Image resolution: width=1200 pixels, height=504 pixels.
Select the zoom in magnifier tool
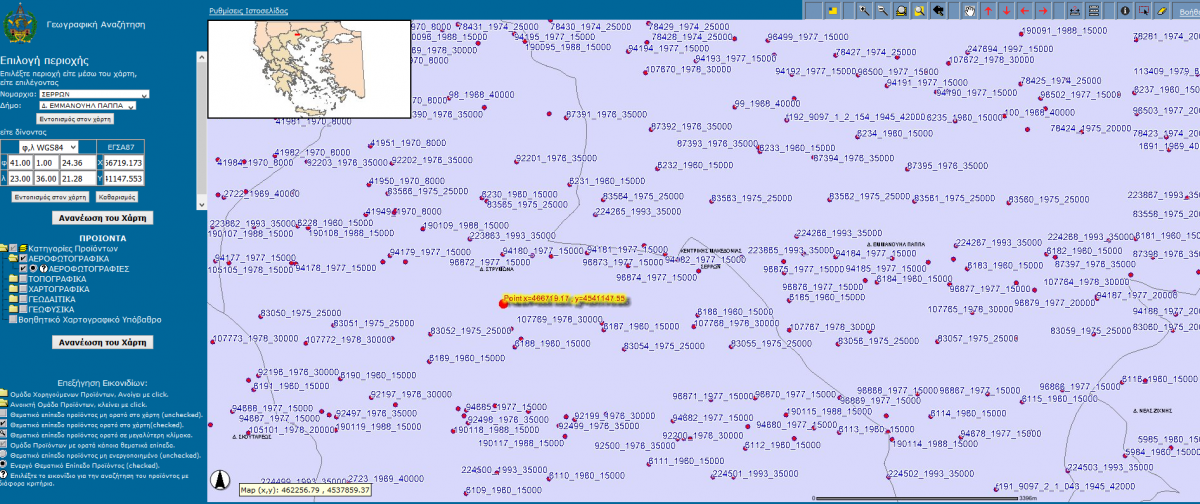[x=864, y=10]
